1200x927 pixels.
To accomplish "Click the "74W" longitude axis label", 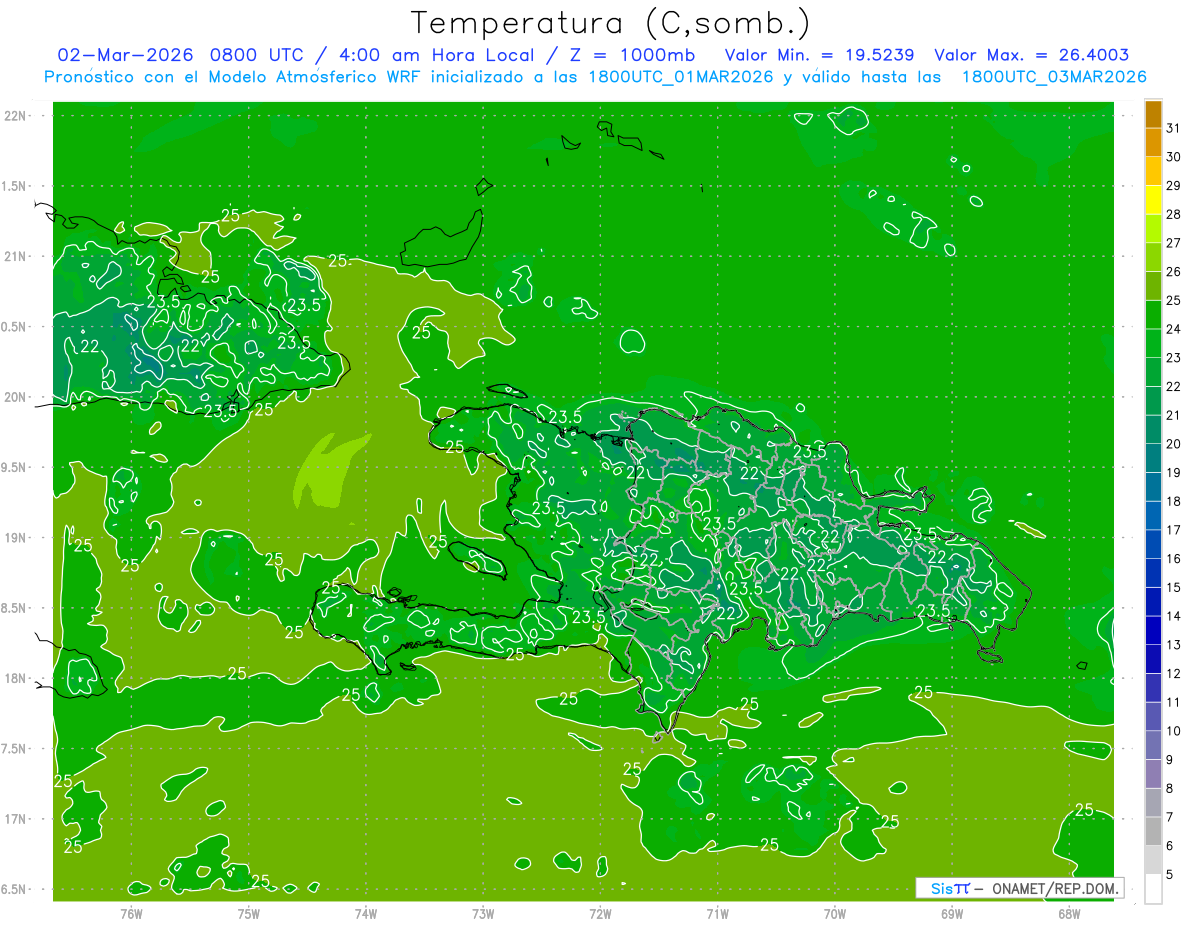I will click(366, 913).
